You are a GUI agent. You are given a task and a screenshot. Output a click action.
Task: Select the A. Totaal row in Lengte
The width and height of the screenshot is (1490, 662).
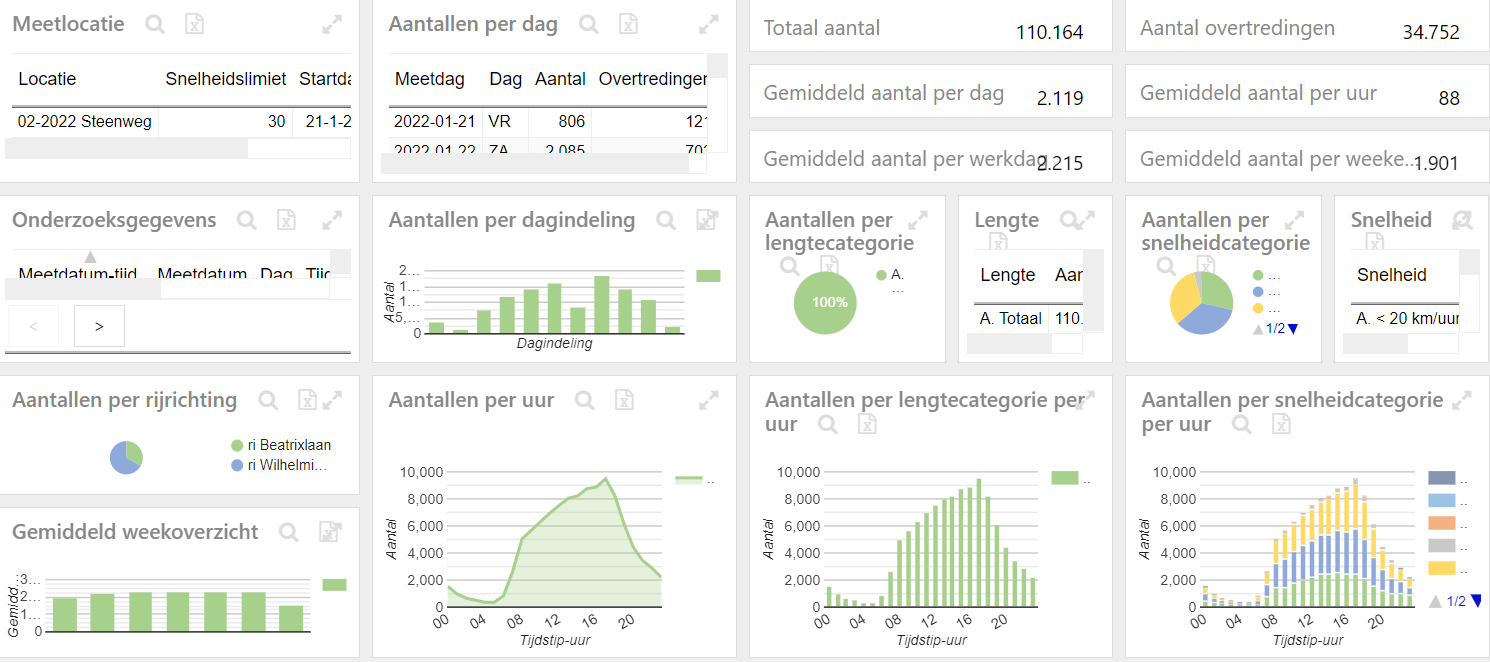pyautogui.click(x=1029, y=319)
